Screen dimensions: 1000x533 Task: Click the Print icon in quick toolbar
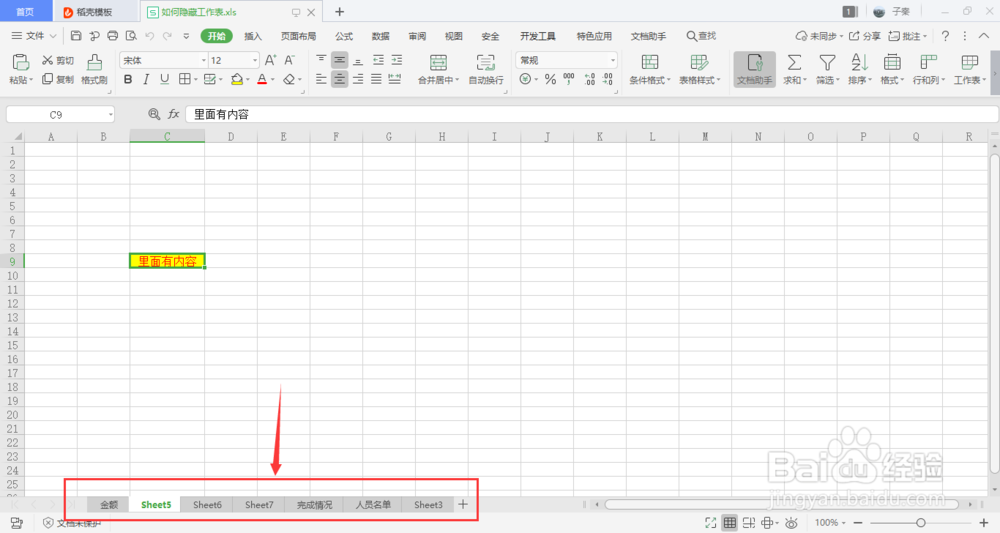coord(113,36)
